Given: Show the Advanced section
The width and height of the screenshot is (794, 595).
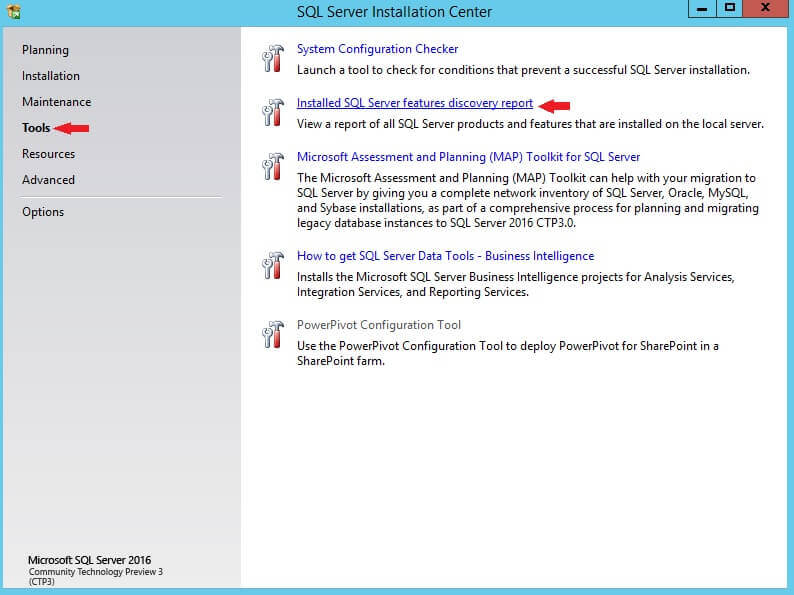Looking at the screenshot, I should (x=48, y=180).
